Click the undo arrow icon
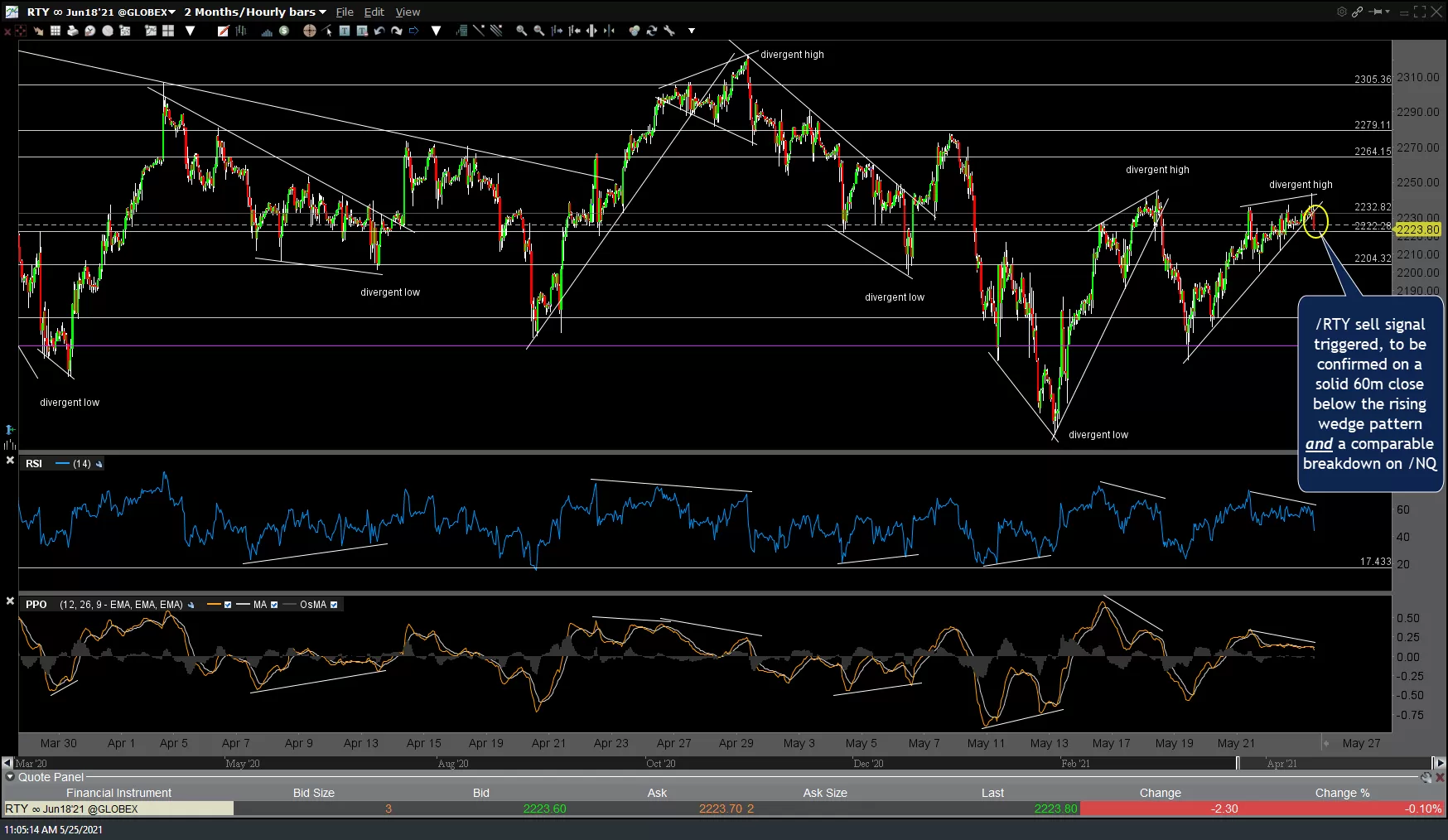 tap(379, 31)
